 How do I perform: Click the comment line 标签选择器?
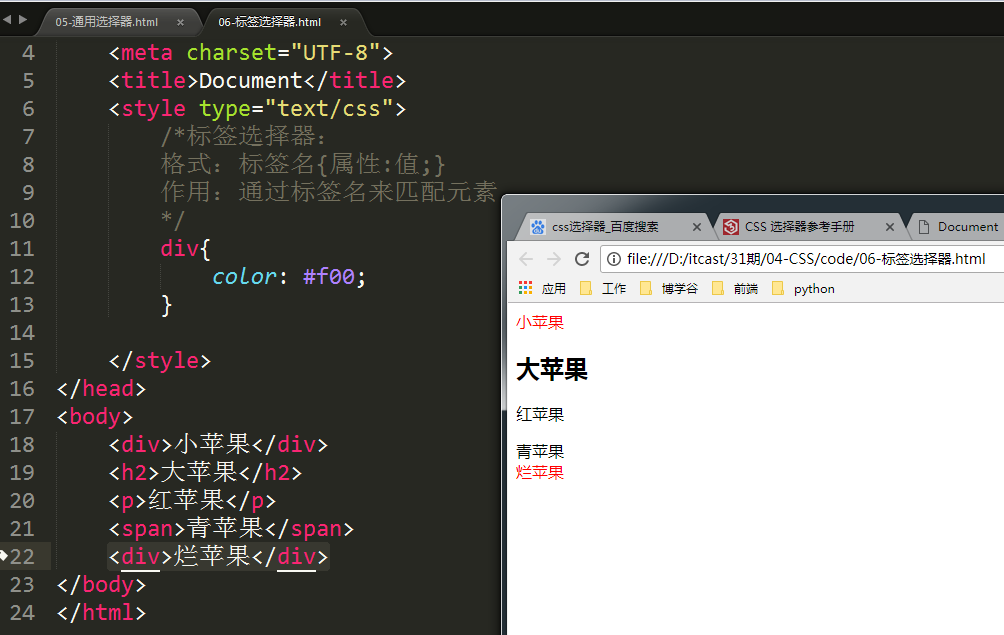[243, 136]
